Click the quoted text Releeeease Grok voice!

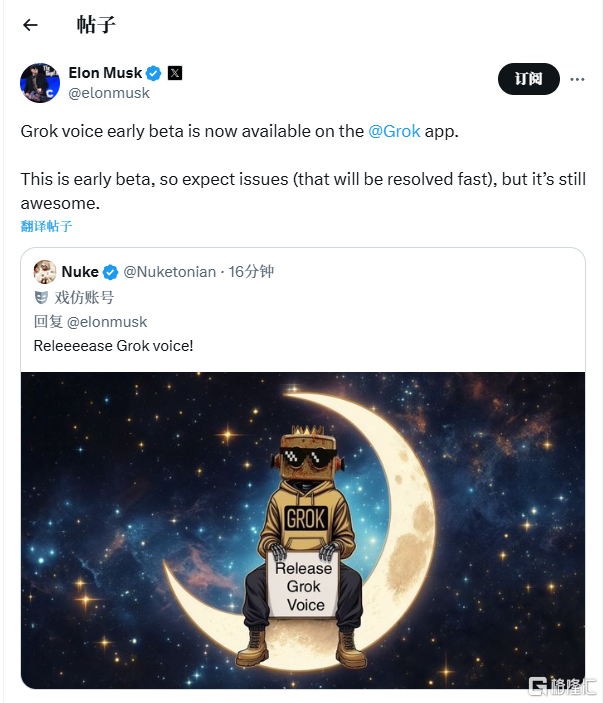click(x=113, y=346)
